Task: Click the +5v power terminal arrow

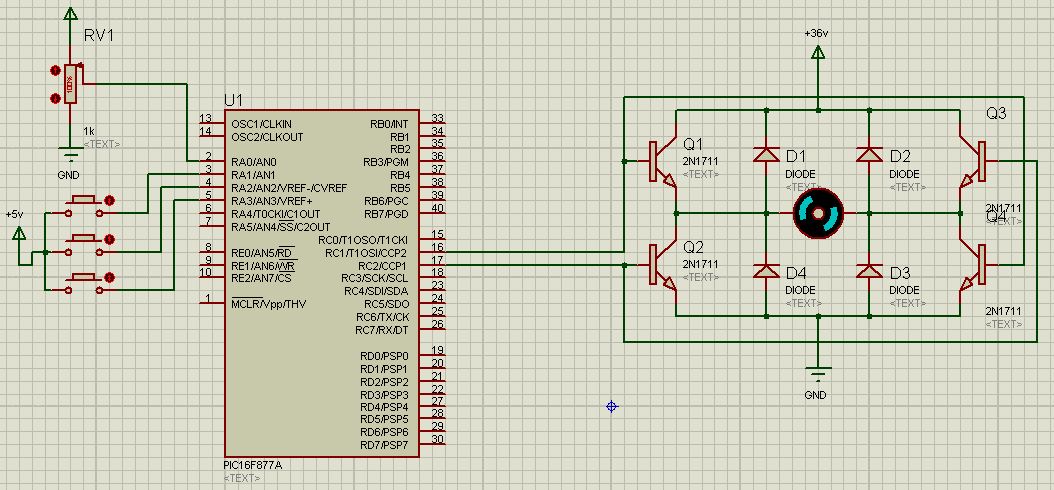Action: pos(19,233)
